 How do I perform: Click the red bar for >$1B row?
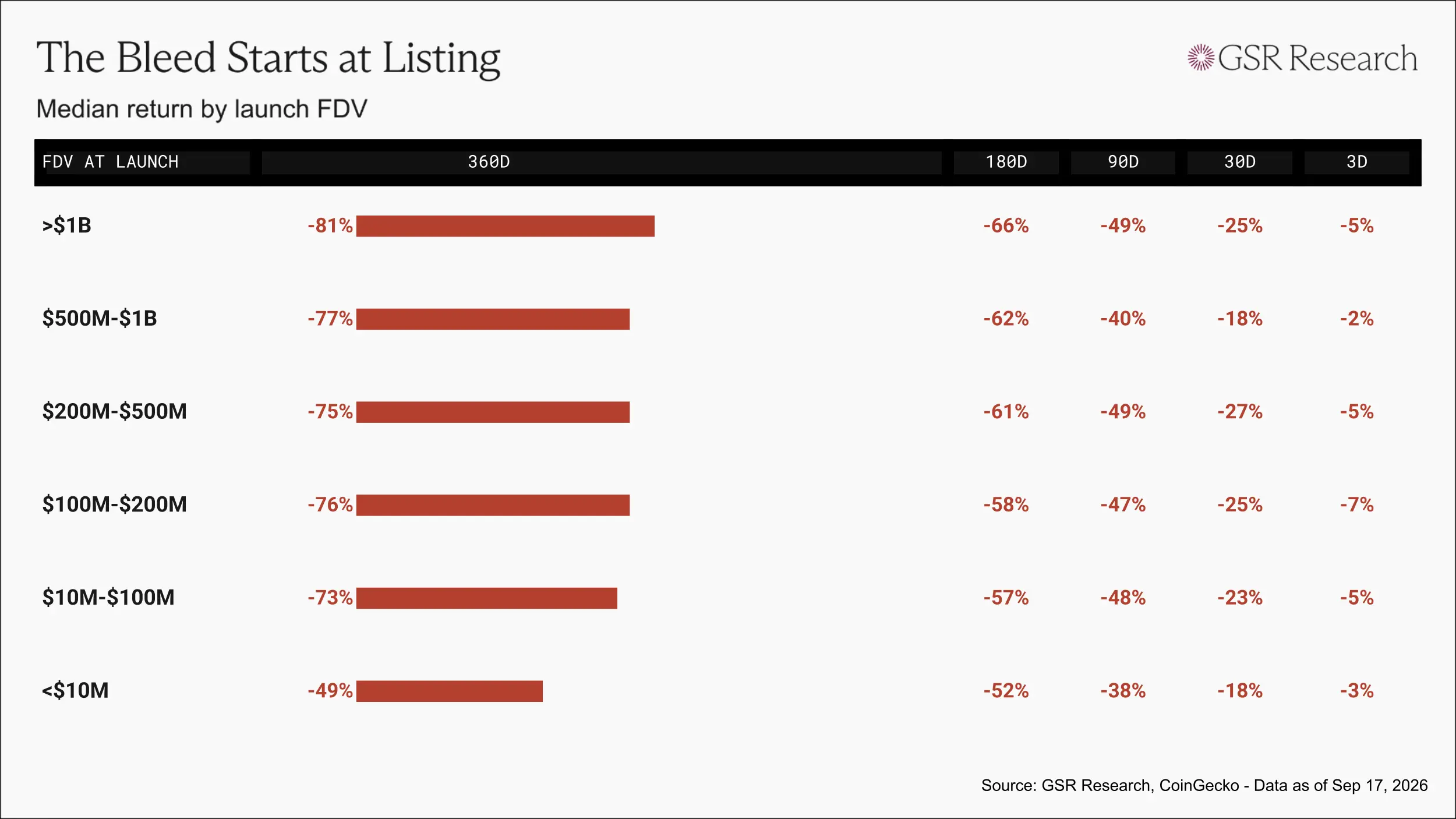tap(506, 226)
